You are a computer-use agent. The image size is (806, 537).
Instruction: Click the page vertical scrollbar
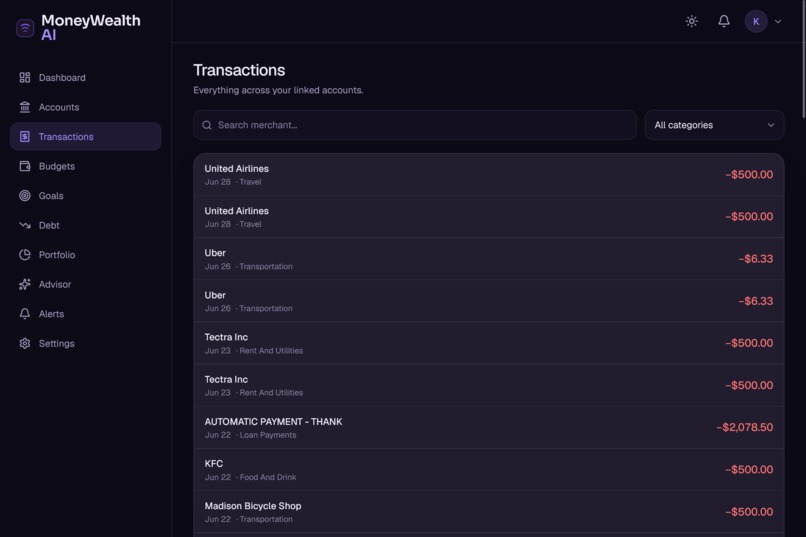[803, 60]
